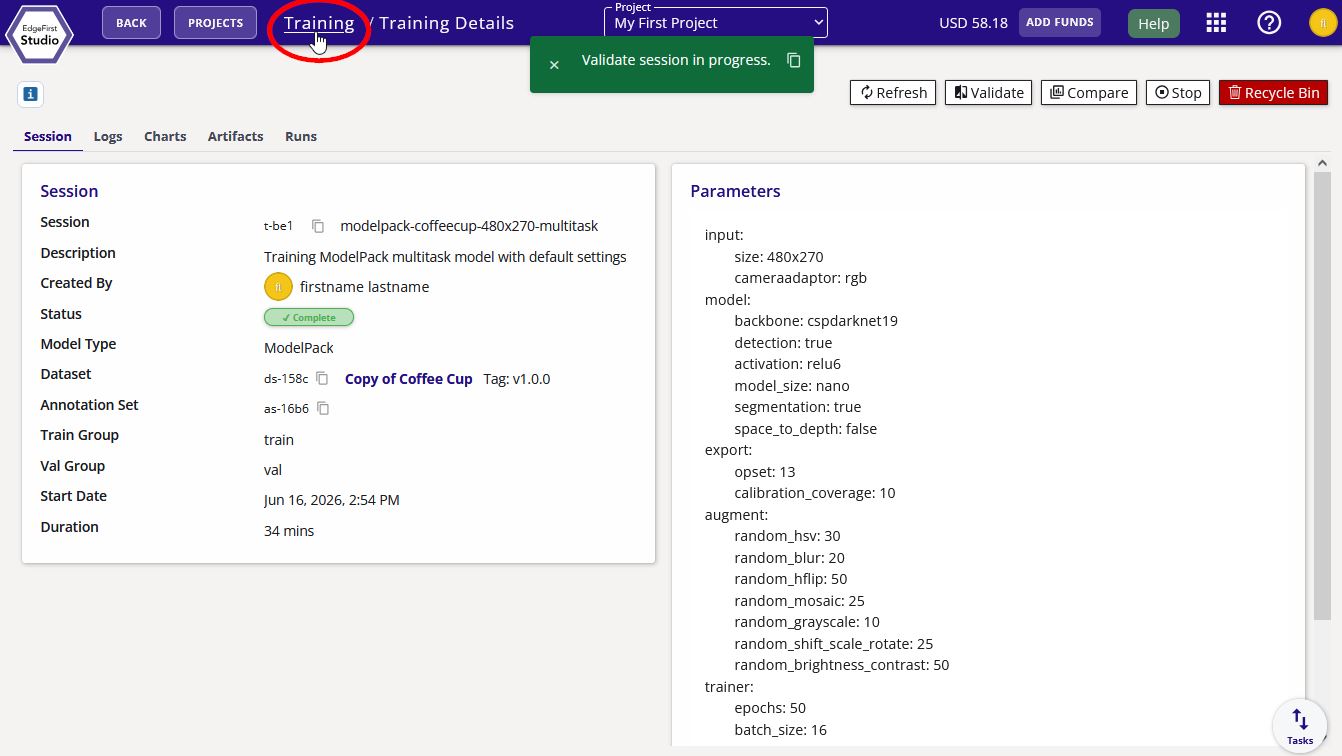Click the session description text
Viewport: 1342px width, 756px height.
coord(445,257)
